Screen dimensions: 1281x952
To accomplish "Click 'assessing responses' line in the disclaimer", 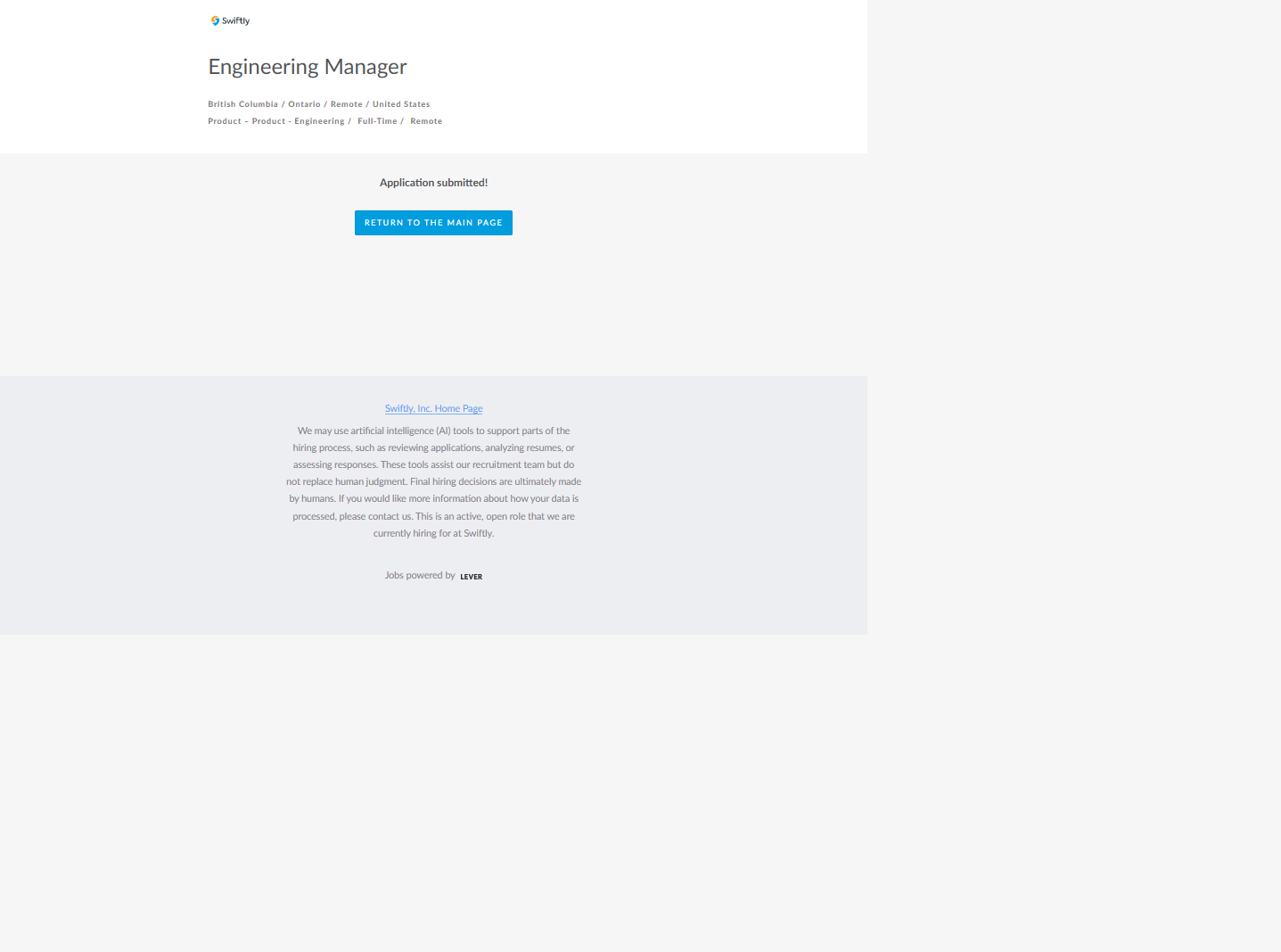I will pyautogui.click(x=335, y=464).
